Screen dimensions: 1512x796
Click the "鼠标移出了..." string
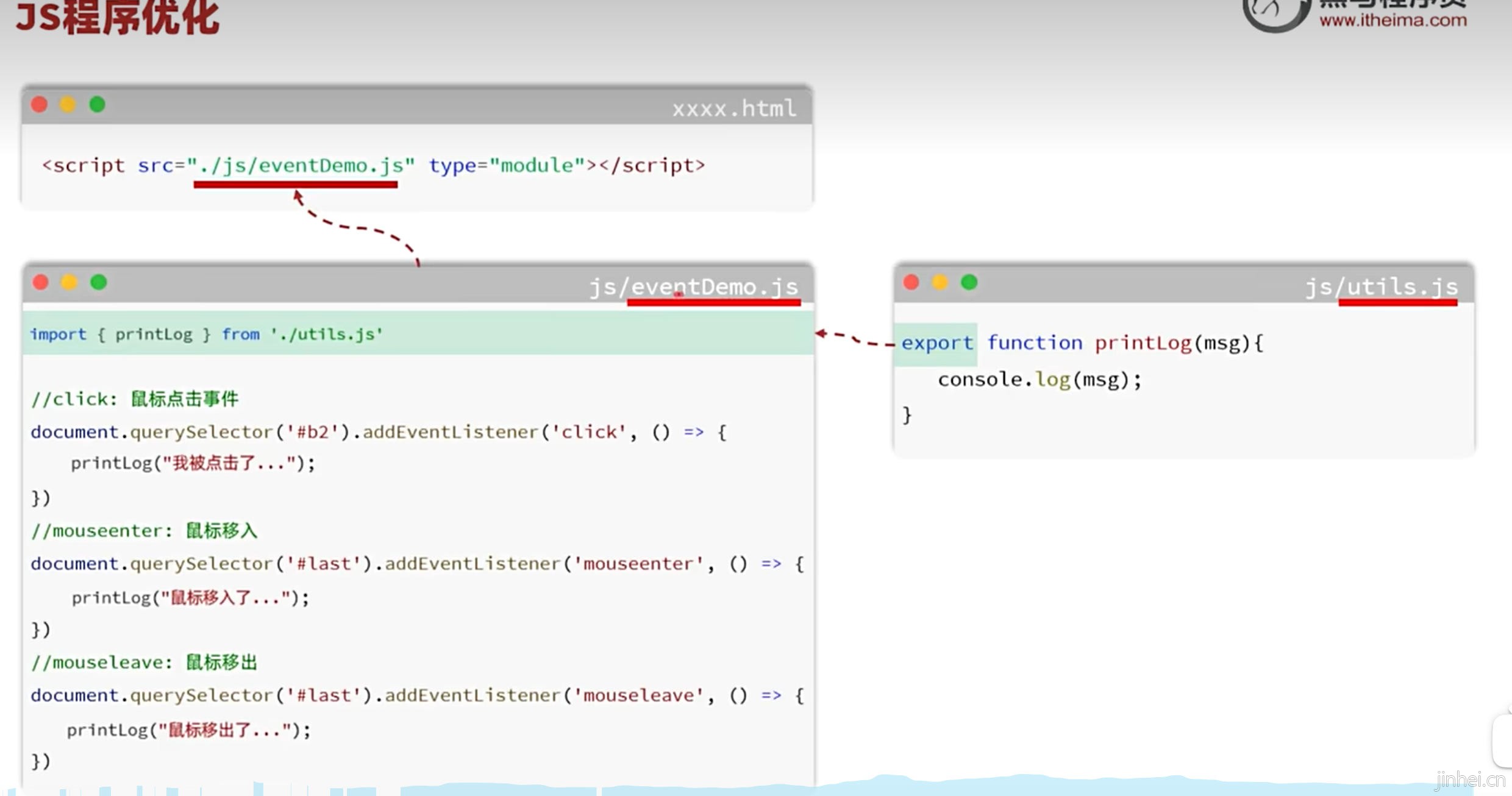(225, 730)
